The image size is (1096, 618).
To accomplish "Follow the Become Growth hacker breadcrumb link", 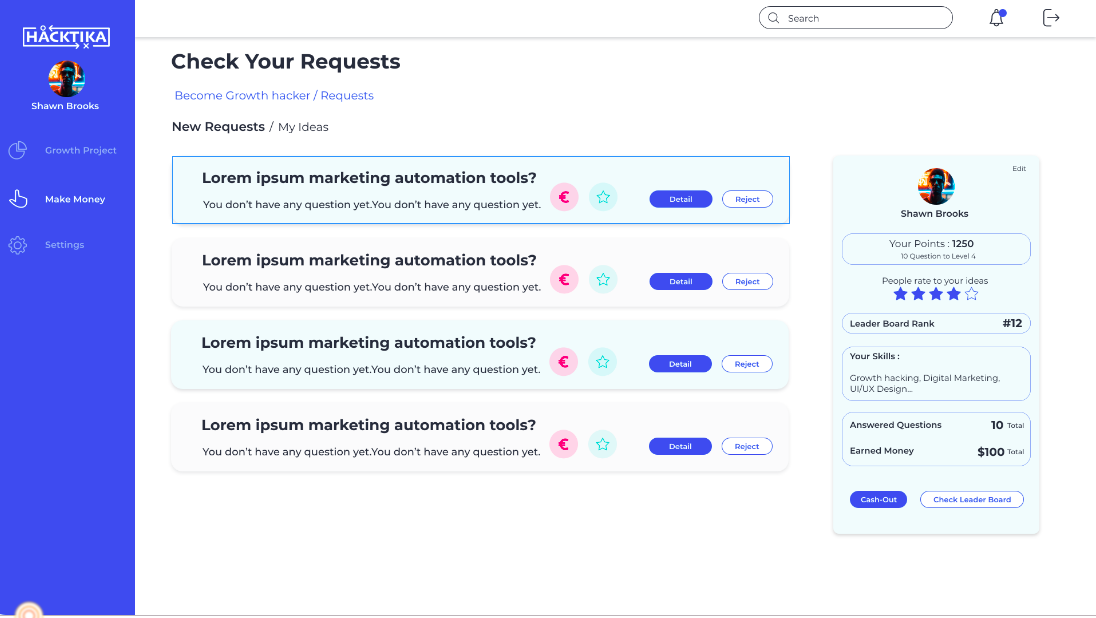I will tap(242, 96).
